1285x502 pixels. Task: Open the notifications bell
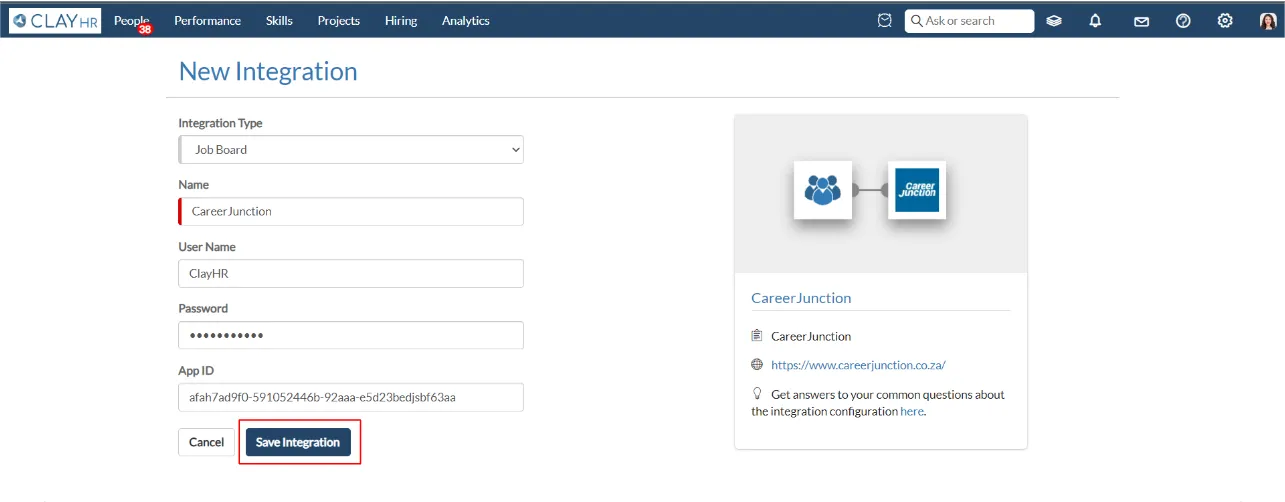(x=1096, y=21)
